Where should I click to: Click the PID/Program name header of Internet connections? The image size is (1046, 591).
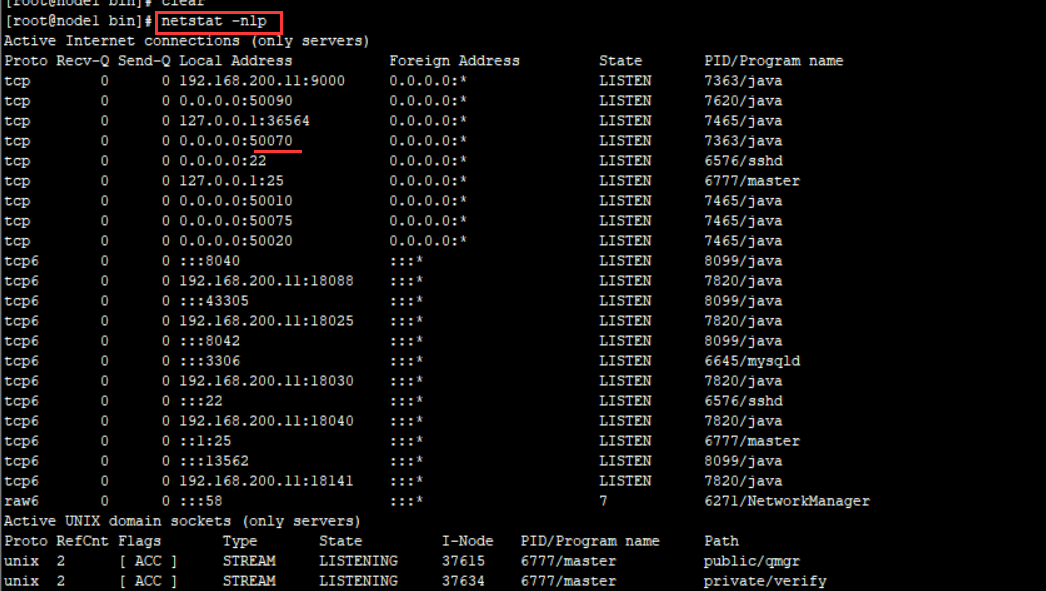tap(774, 61)
